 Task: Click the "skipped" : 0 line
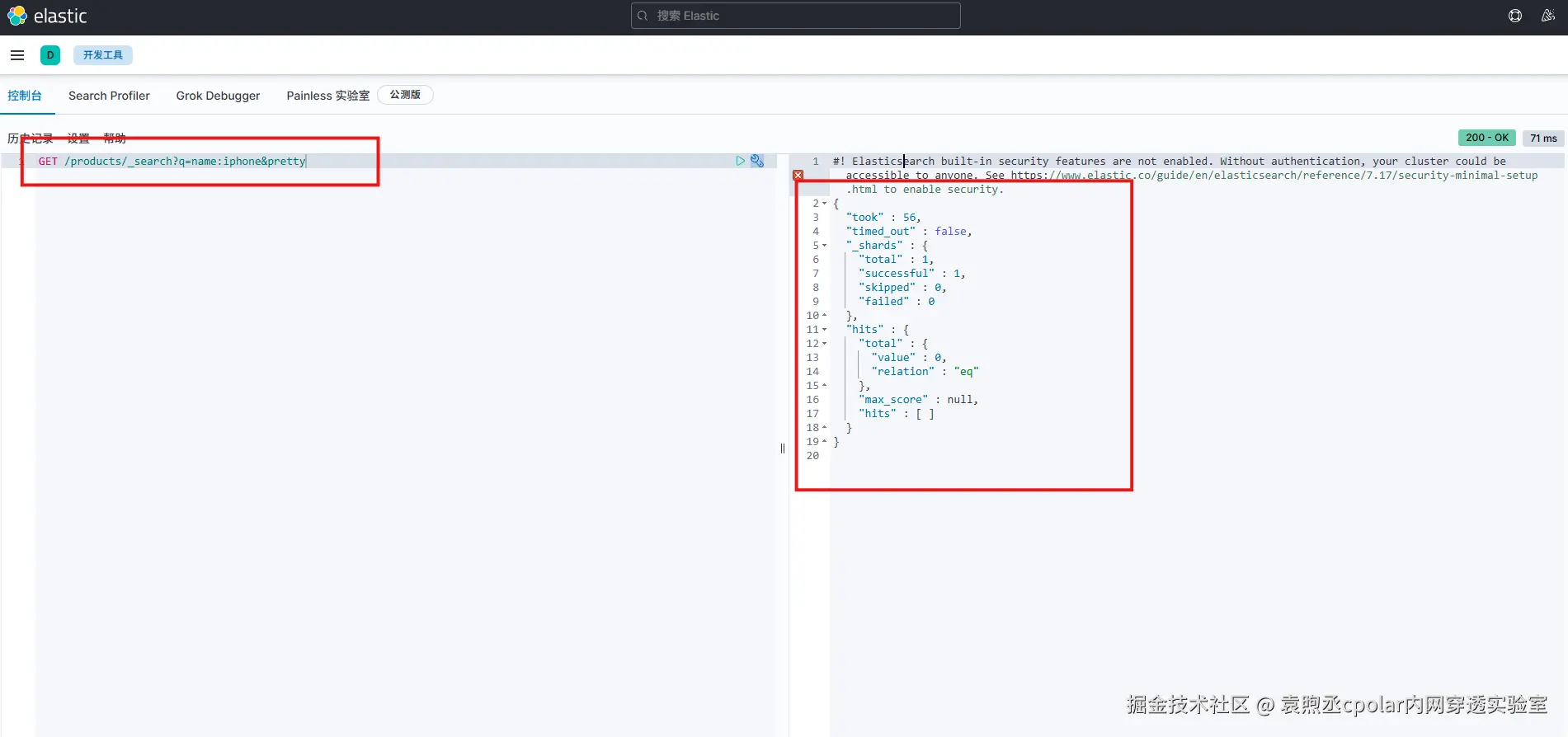pos(902,288)
